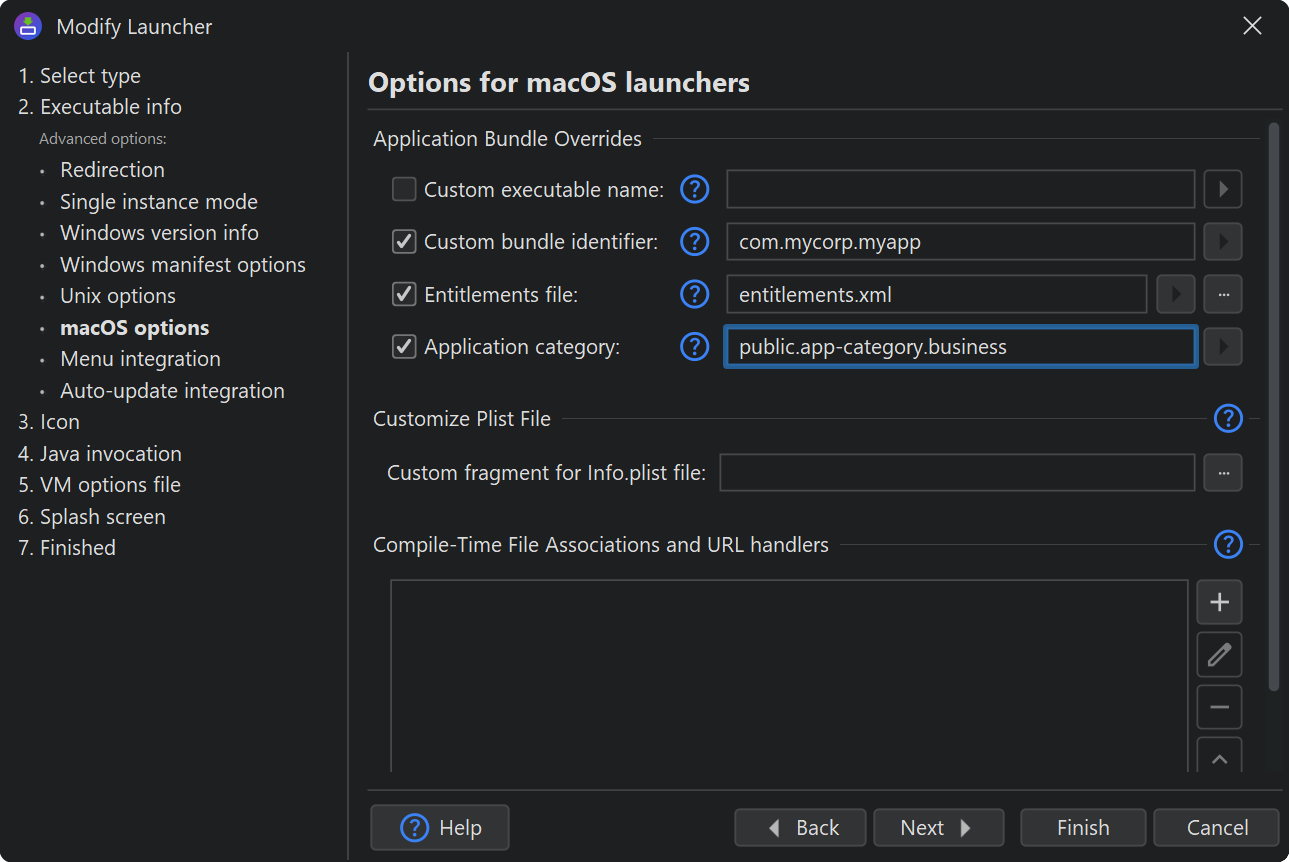Screen dimensions: 1289x862
Task: Go to the Menu integration step
Action: point(140,359)
